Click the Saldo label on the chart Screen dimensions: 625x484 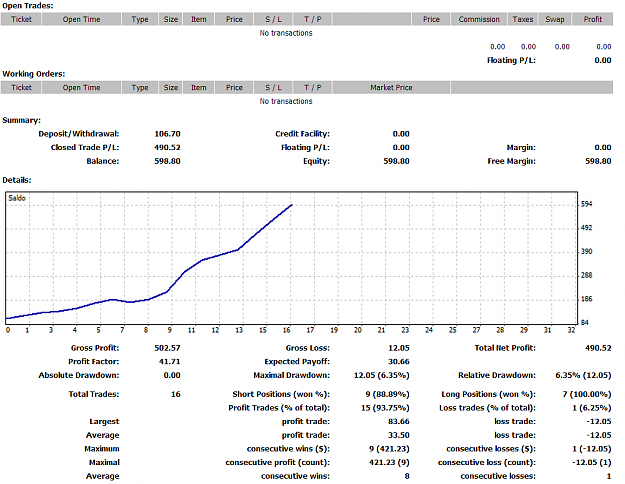(x=17, y=198)
